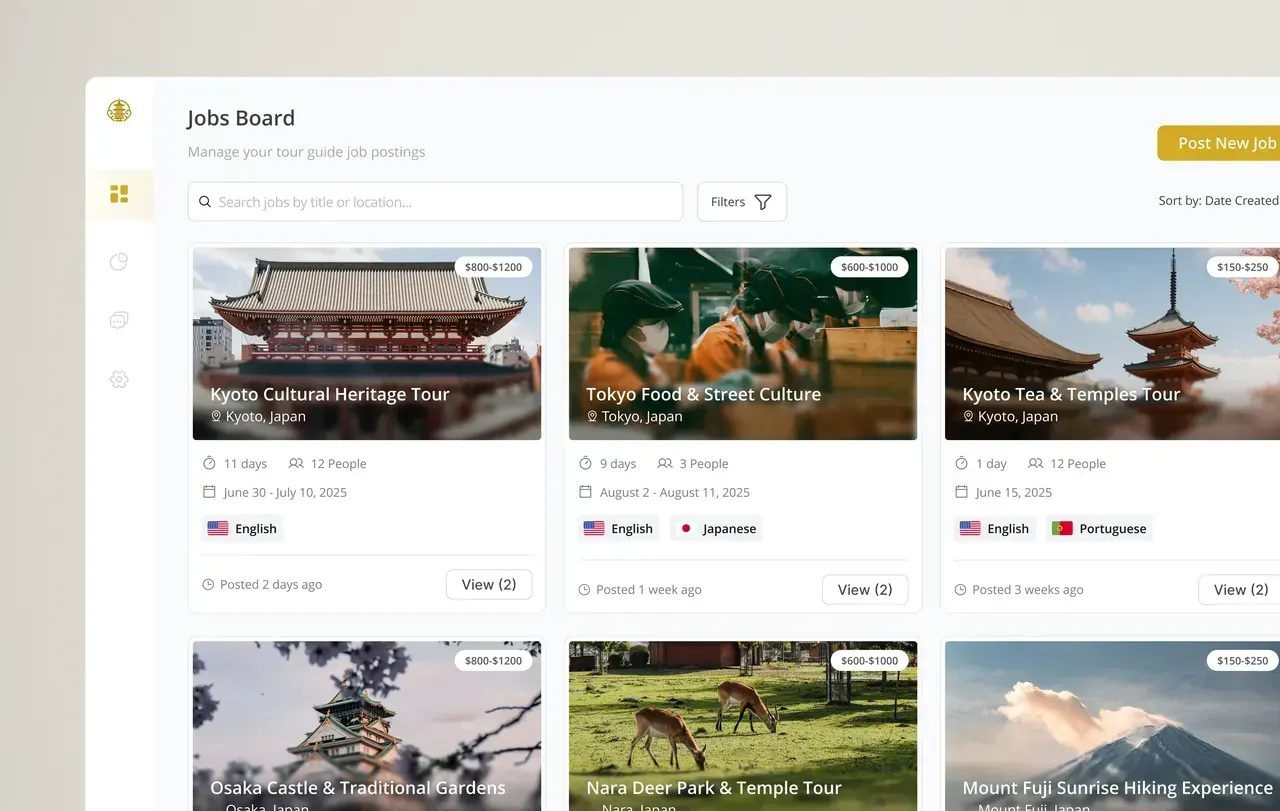1280x811 pixels.
Task: Open the Tokyo Food & Street Culture thumbnail
Action: [x=743, y=344]
